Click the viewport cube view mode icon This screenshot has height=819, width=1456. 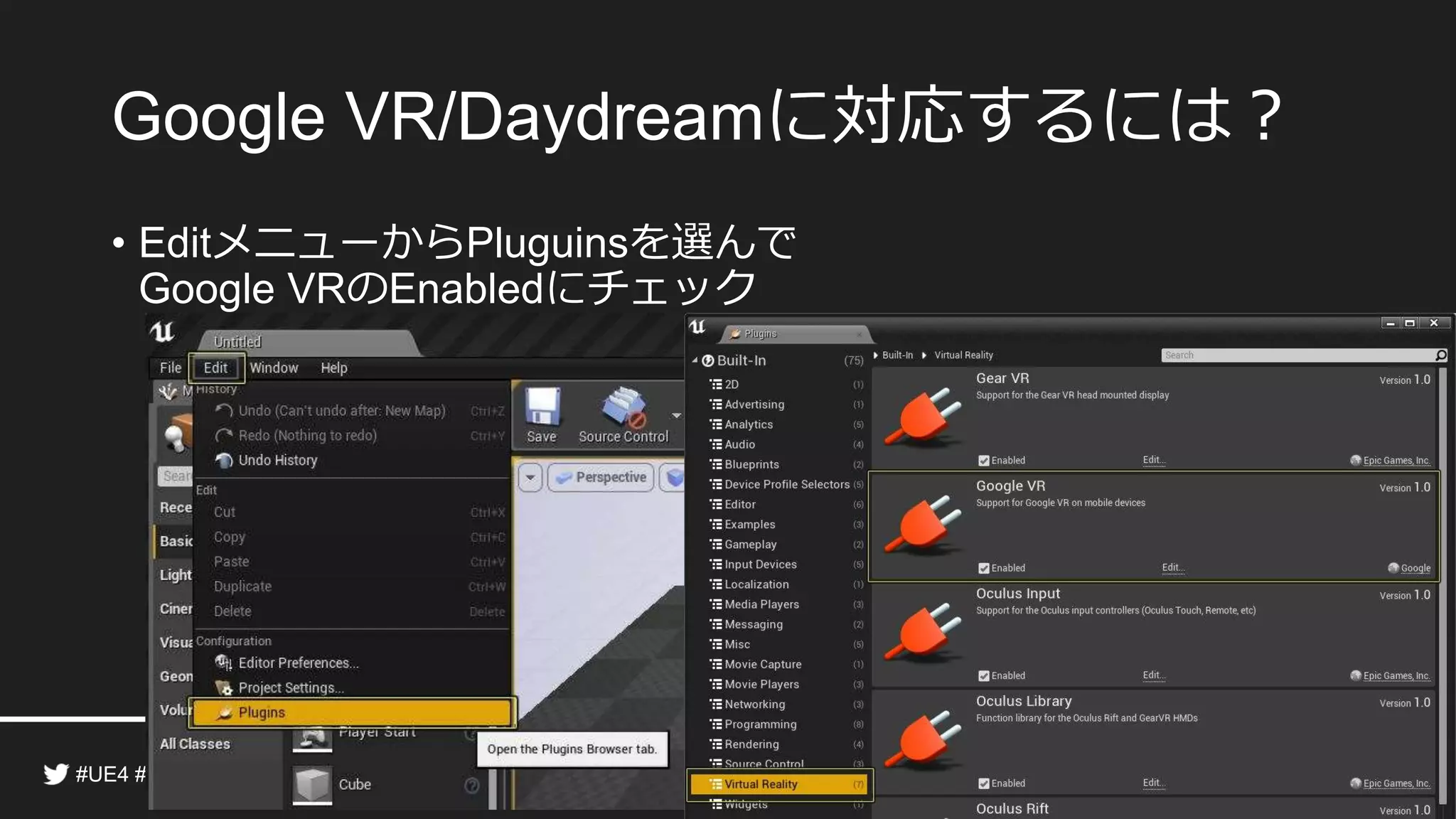[675, 477]
